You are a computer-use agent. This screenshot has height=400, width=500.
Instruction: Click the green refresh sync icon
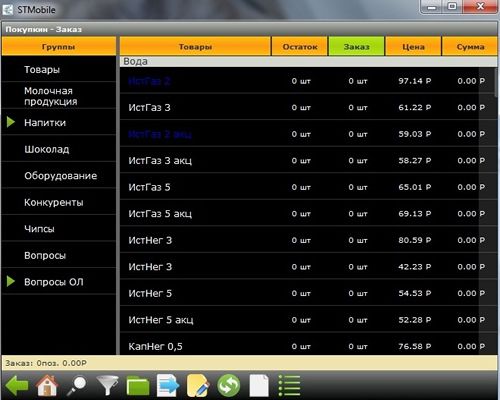(228, 386)
